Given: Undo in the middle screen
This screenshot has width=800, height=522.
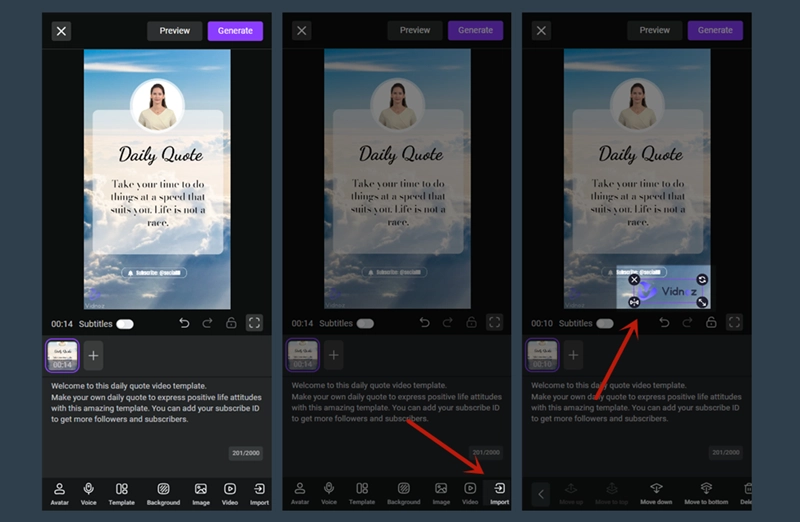Looking at the screenshot, I should (x=424, y=322).
